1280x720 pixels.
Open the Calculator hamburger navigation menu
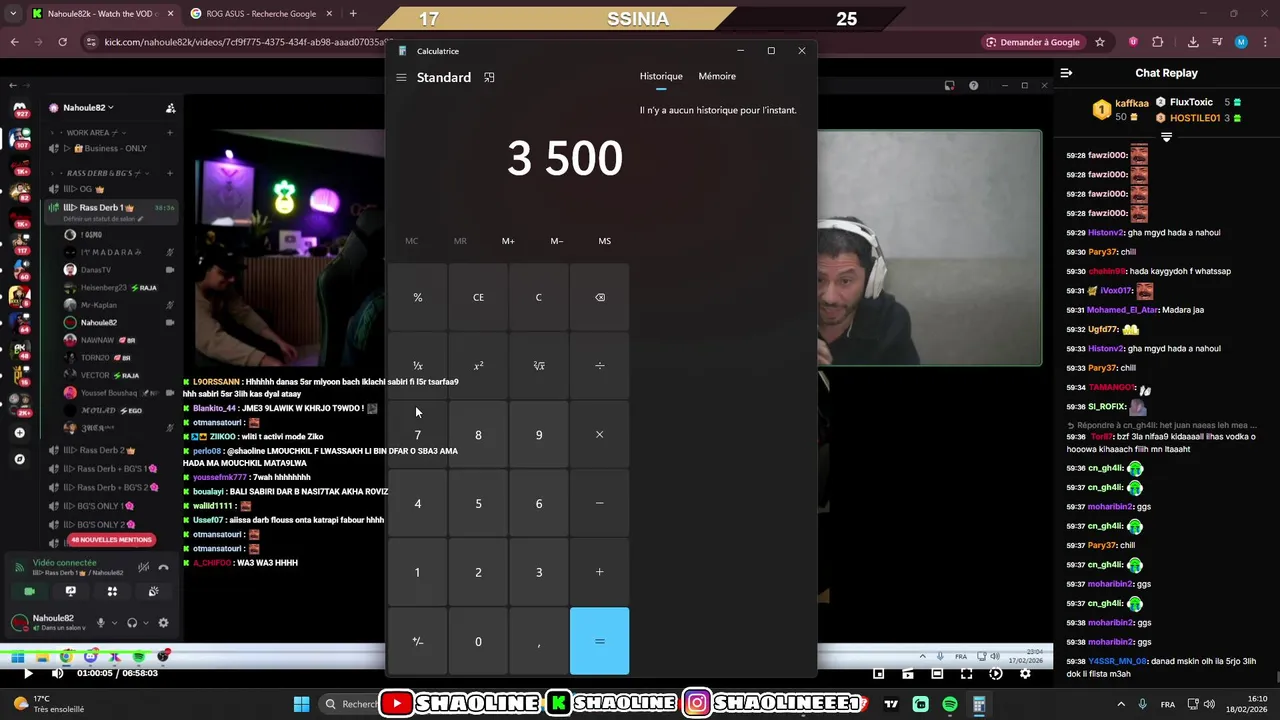(x=401, y=77)
